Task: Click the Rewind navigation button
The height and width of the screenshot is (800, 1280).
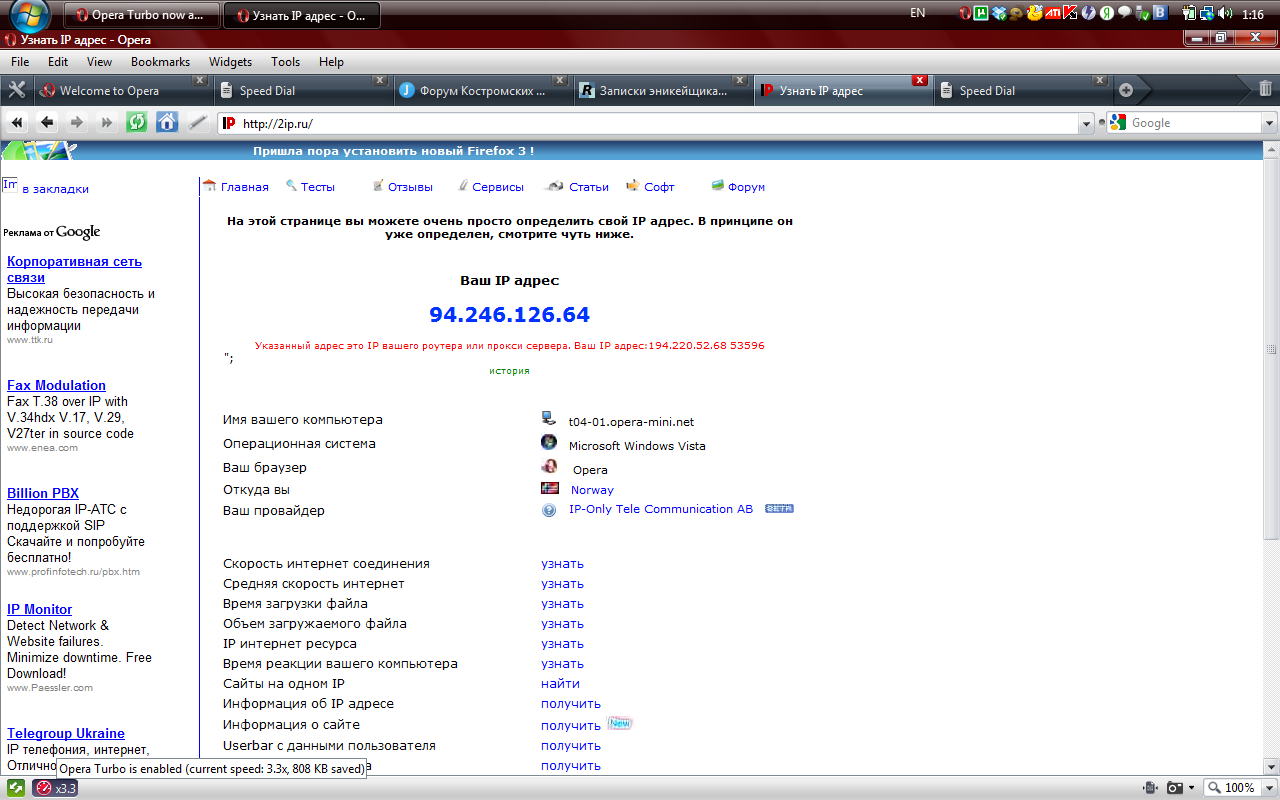Action: coord(17,122)
